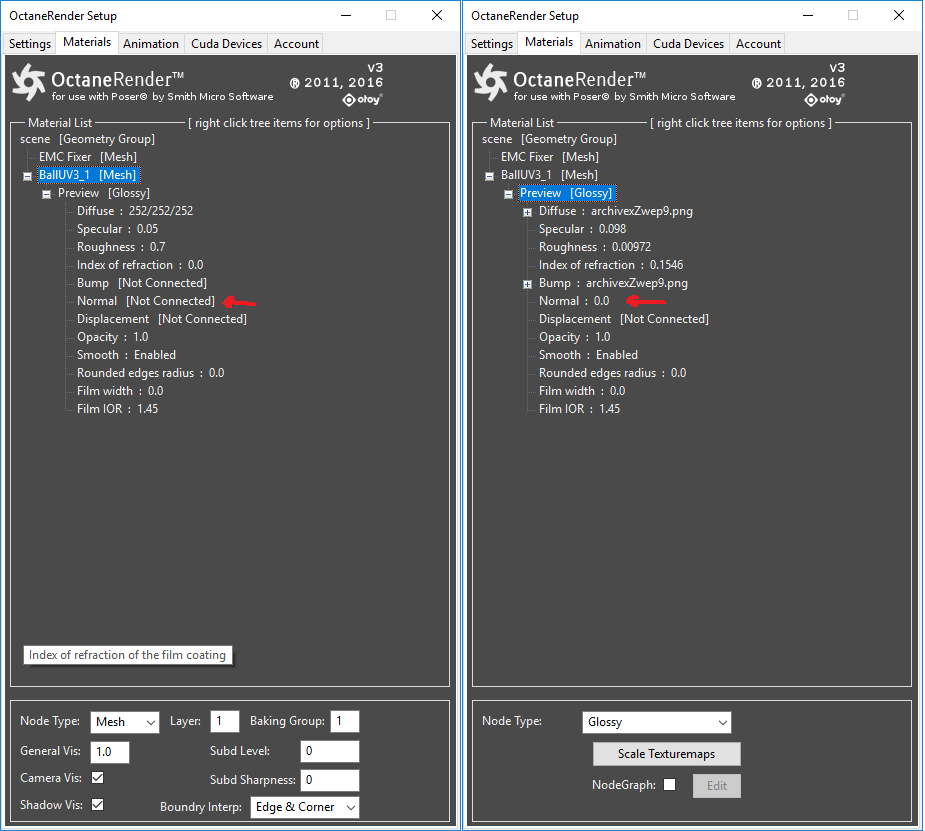925x831 pixels.
Task: Click the NodeGraph Edit button
Action: (717, 786)
